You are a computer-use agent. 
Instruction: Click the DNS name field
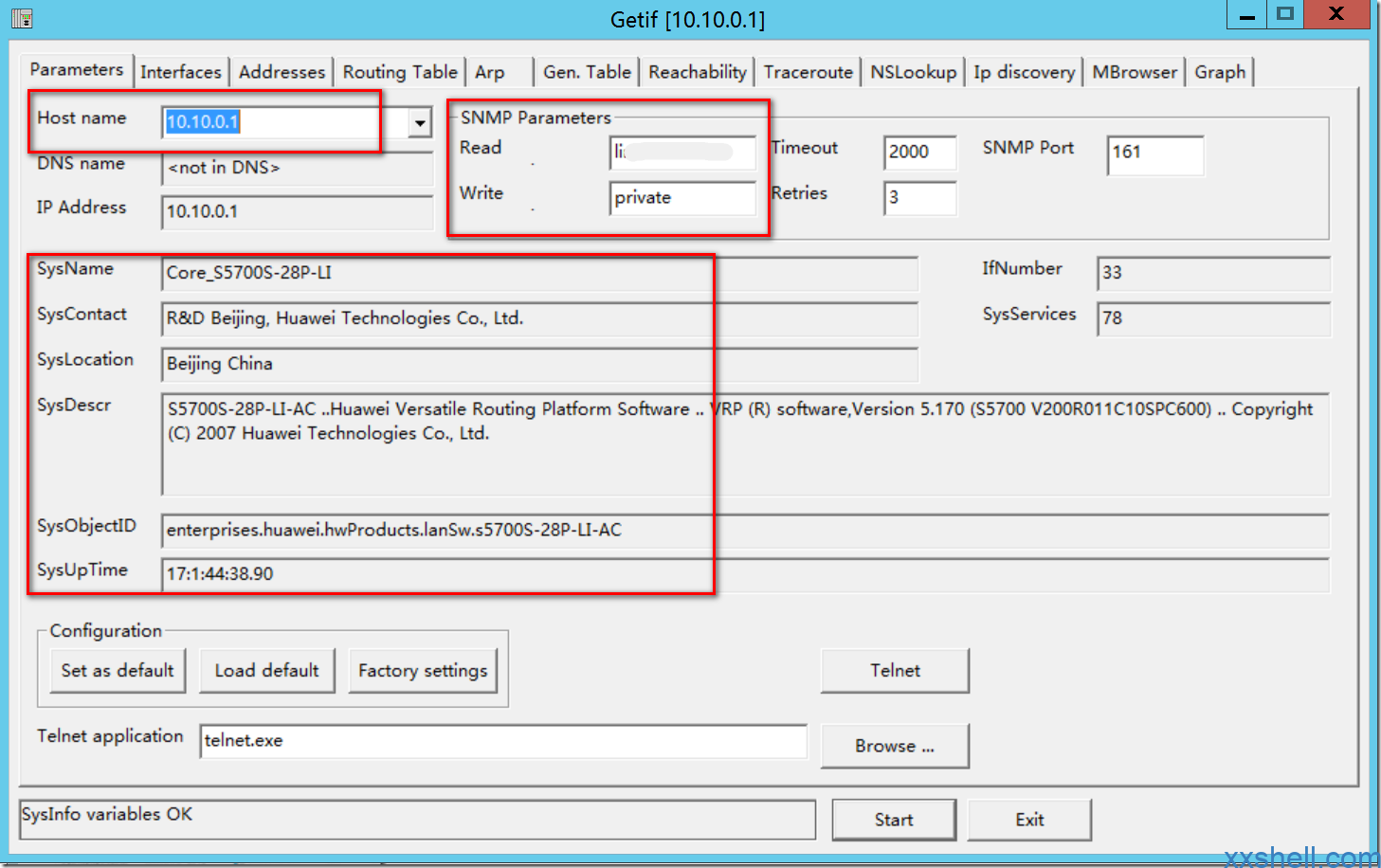[298, 168]
